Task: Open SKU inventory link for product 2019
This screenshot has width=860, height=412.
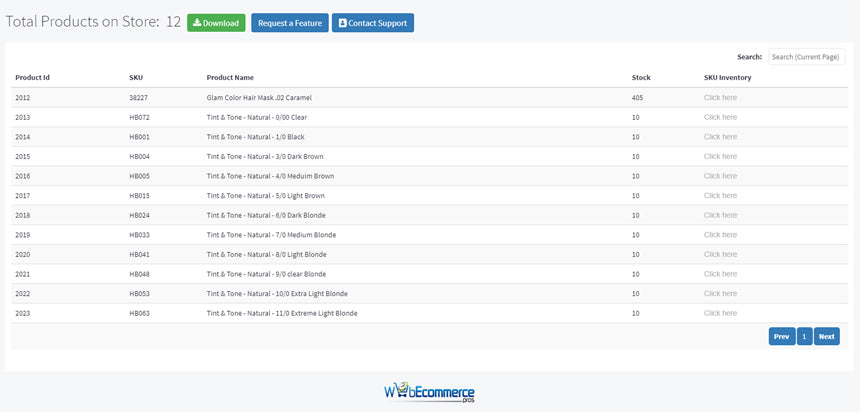Action: click(x=720, y=235)
